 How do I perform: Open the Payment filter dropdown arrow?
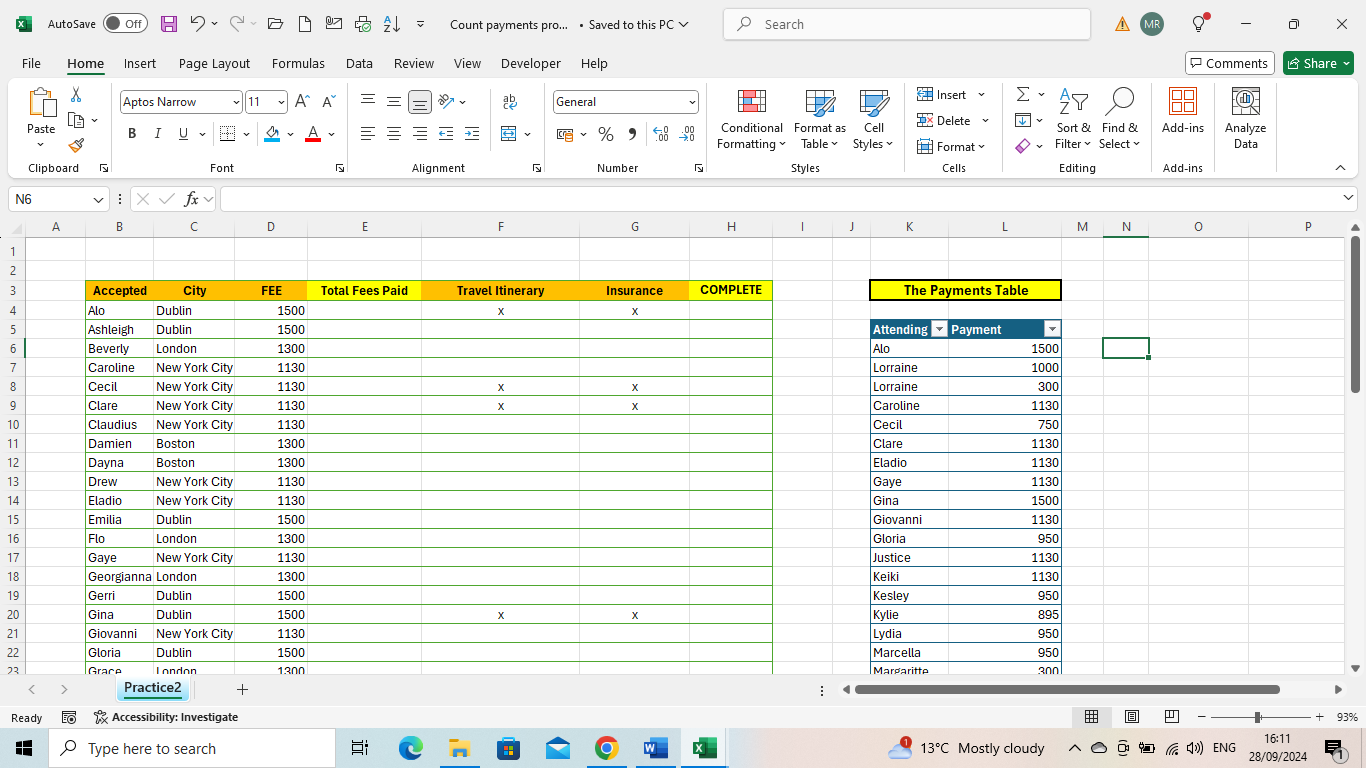coord(1052,330)
